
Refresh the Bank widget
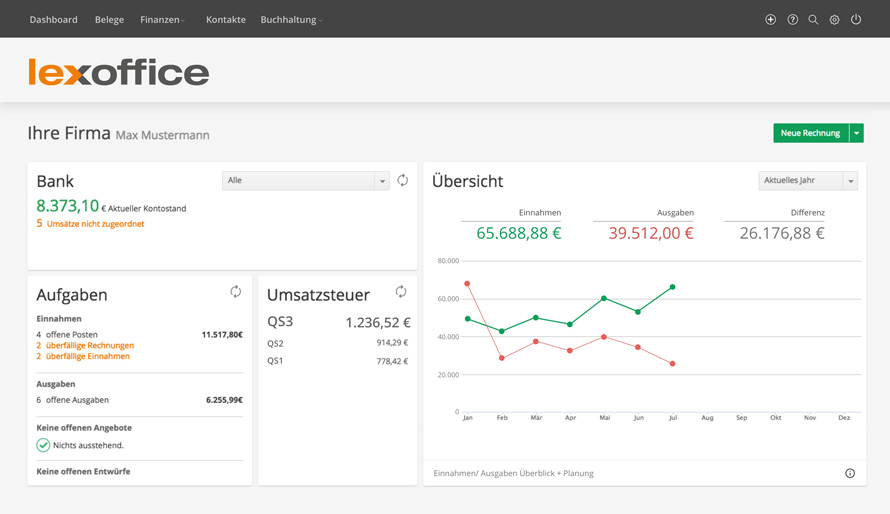(402, 180)
